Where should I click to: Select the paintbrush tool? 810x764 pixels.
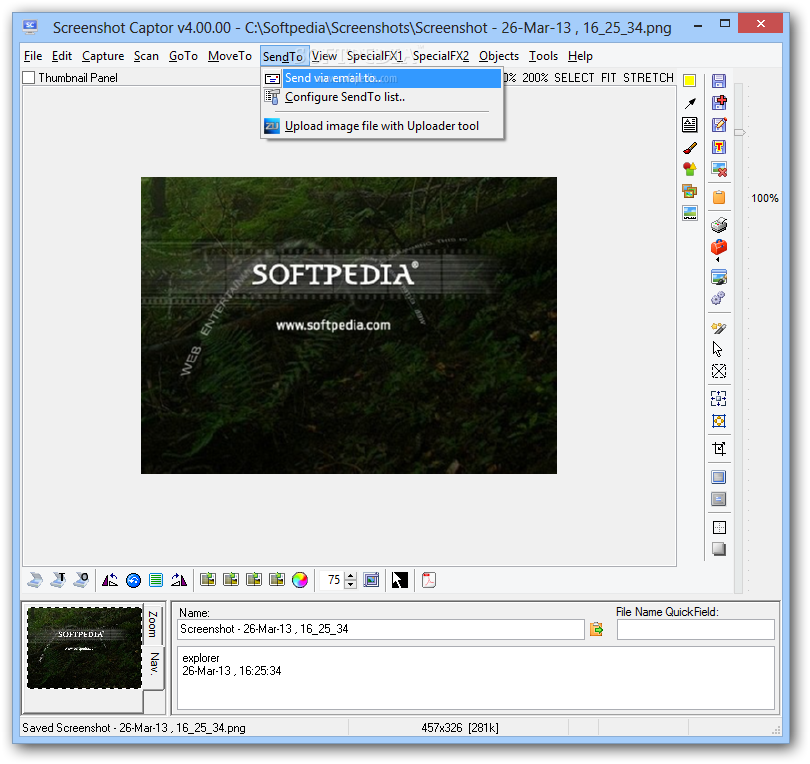pos(690,148)
